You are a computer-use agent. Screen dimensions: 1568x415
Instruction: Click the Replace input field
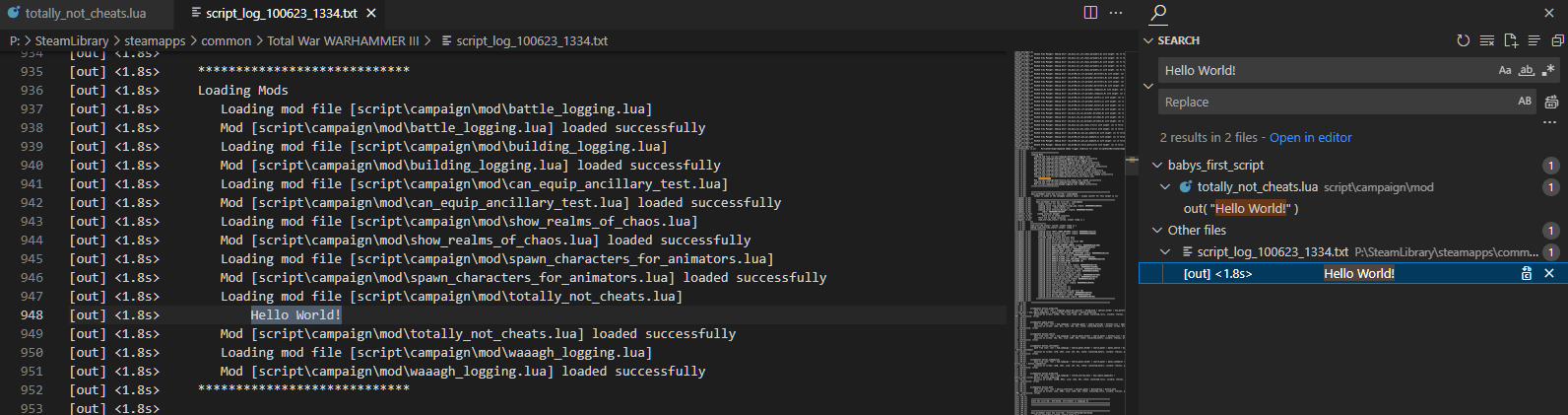(1336, 102)
